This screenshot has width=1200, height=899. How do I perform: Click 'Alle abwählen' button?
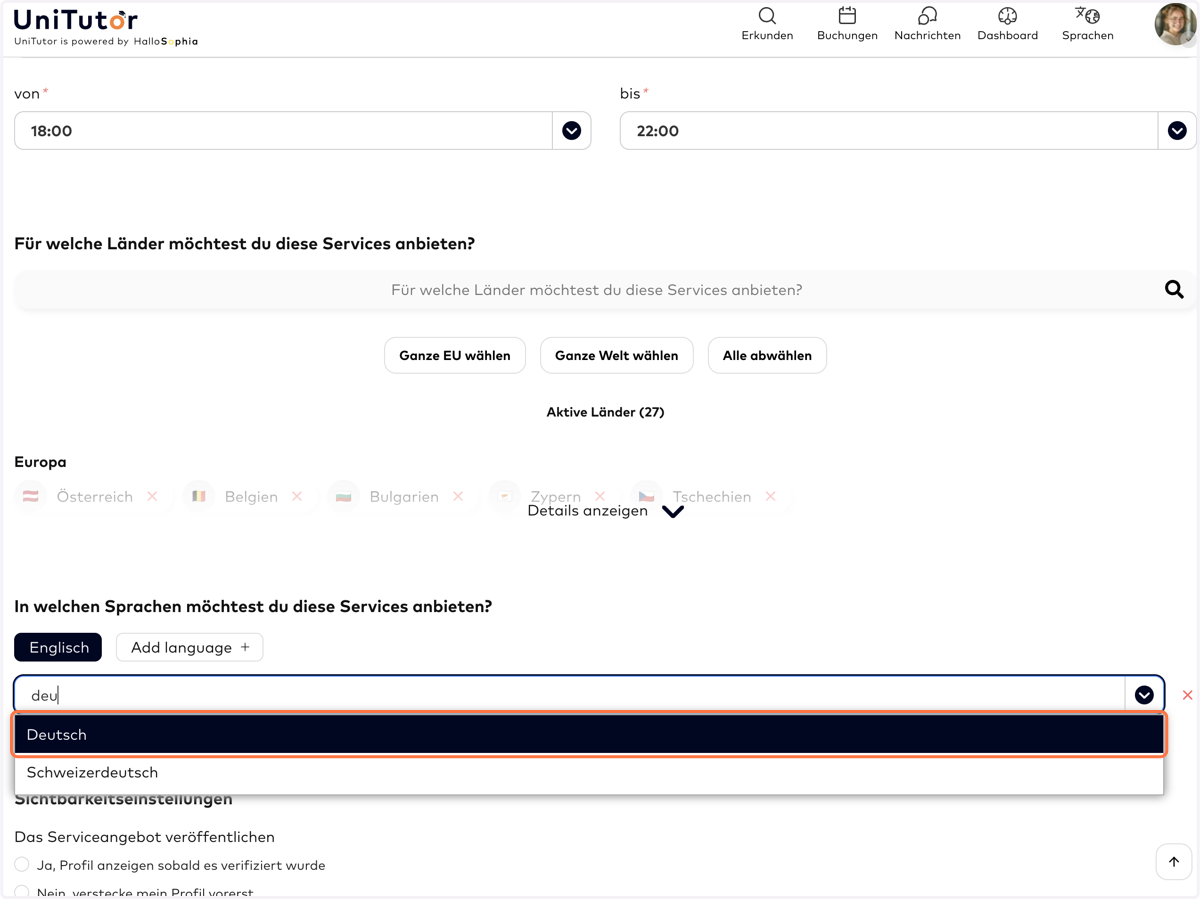click(x=767, y=355)
